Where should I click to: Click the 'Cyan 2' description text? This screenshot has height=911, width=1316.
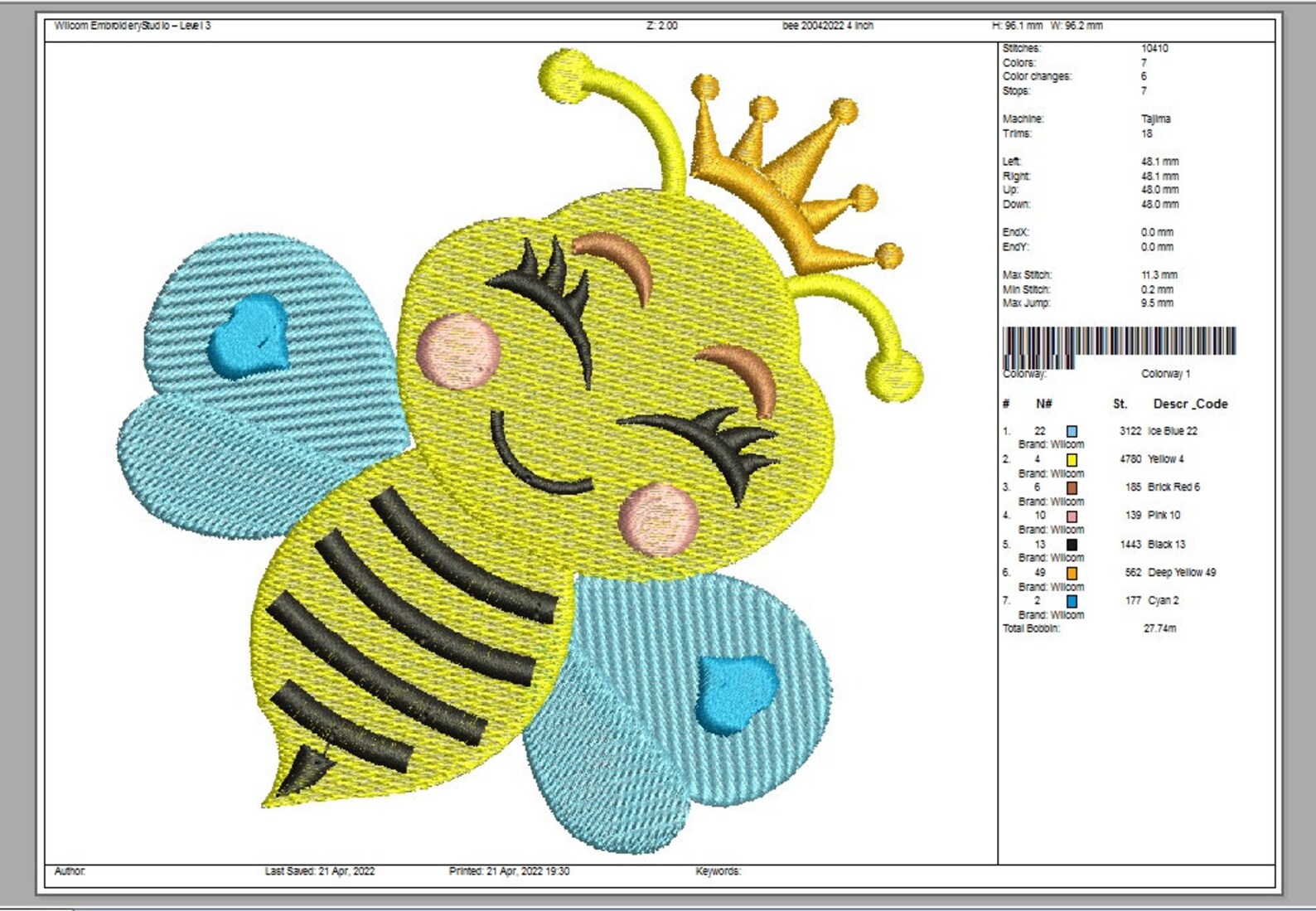(1163, 601)
